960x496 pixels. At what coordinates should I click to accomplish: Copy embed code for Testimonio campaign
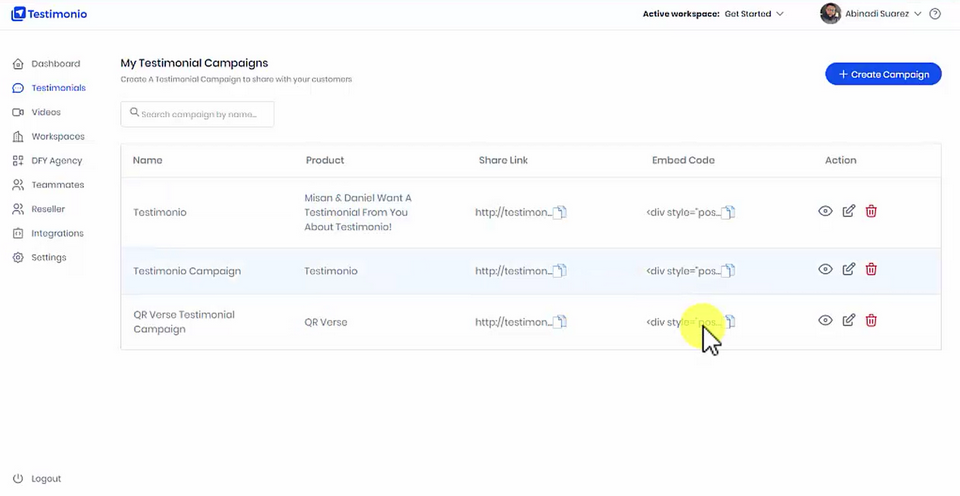[728, 212]
